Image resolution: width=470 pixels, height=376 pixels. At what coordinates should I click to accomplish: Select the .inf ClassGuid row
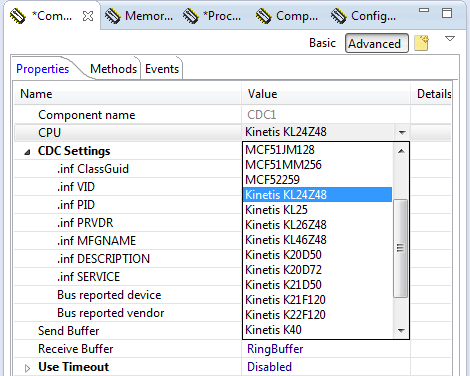pos(127,169)
